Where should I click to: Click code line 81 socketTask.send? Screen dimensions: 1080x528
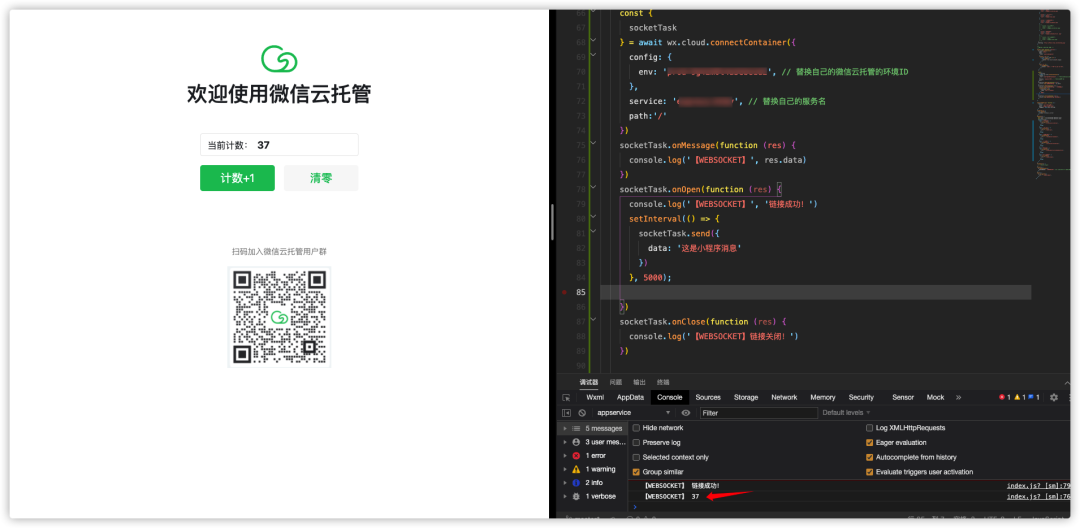677,233
